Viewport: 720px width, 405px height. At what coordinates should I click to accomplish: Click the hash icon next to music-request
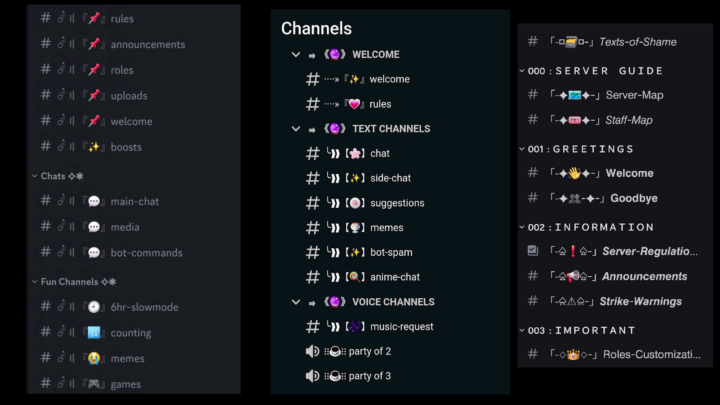tap(312, 326)
